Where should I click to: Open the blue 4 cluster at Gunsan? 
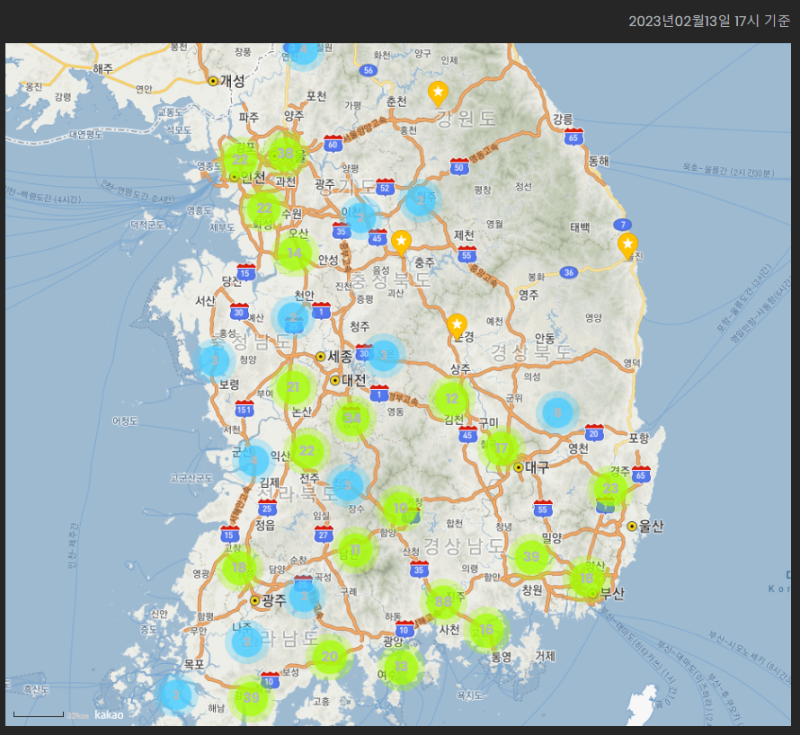(x=254, y=460)
